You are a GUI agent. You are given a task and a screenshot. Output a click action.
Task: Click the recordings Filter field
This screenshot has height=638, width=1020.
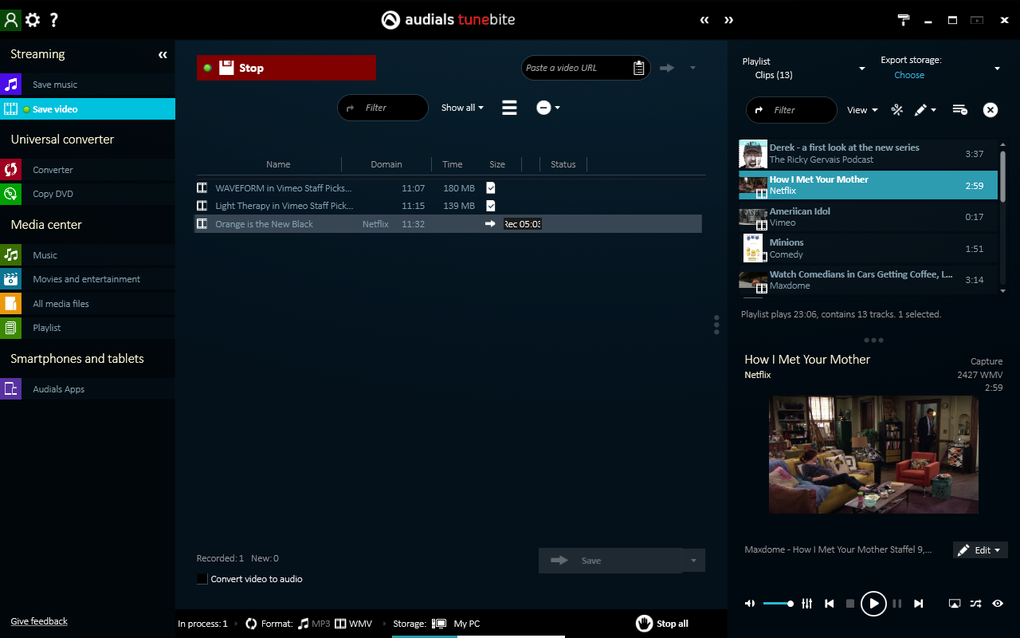[x=382, y=108]
